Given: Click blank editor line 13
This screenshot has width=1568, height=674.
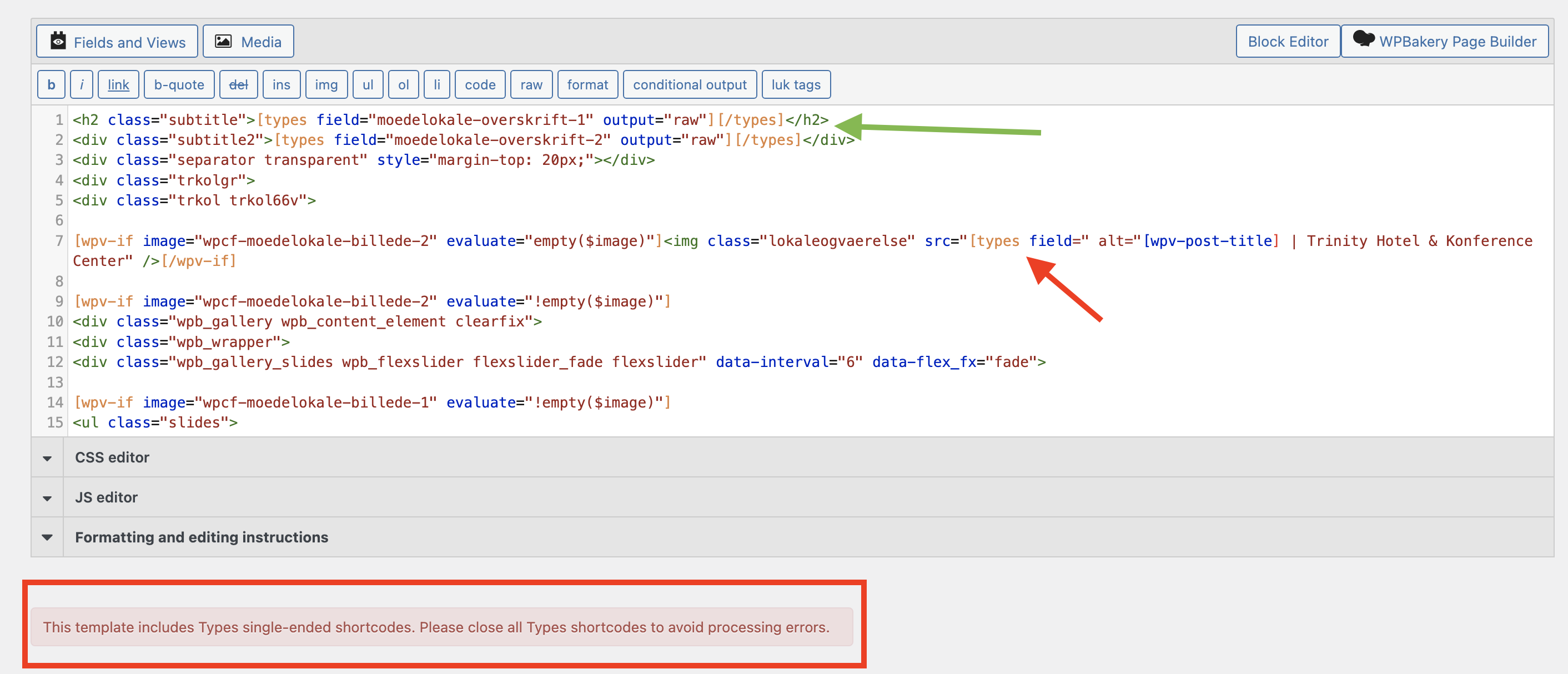Looking at the screenshot, I should click(x=810, y=383).
